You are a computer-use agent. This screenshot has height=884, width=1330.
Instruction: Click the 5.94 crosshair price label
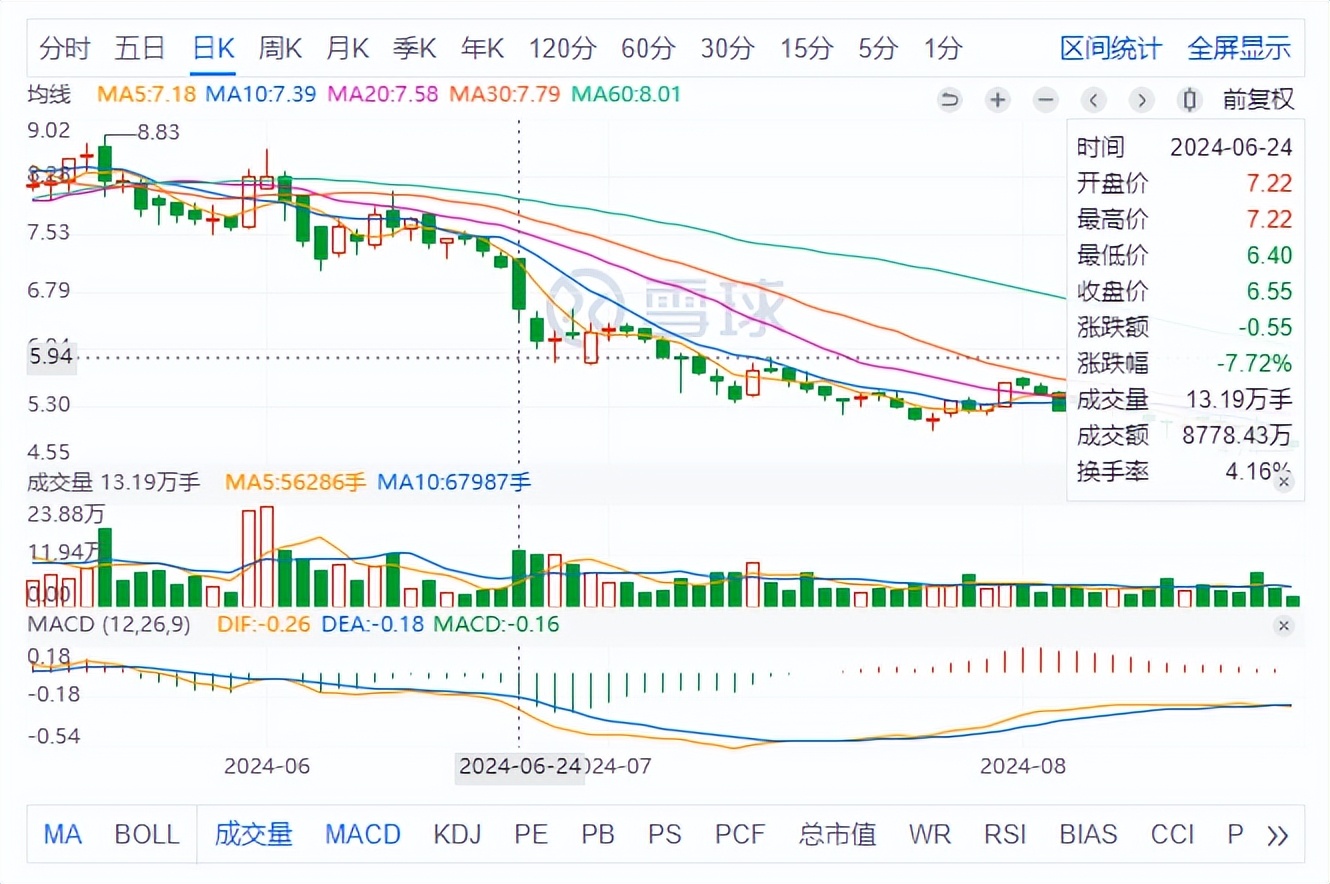coord(51,357)
